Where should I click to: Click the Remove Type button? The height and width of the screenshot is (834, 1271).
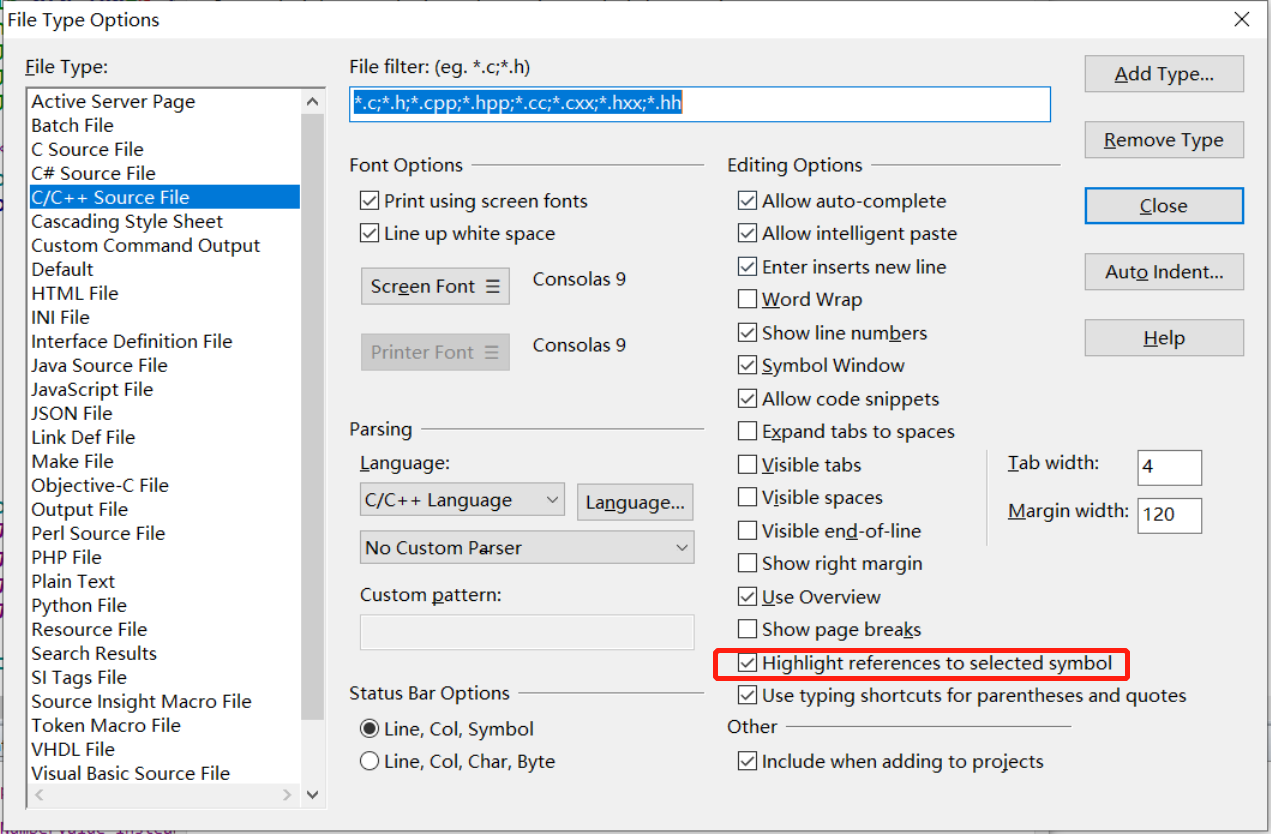tap(1164, 140)
